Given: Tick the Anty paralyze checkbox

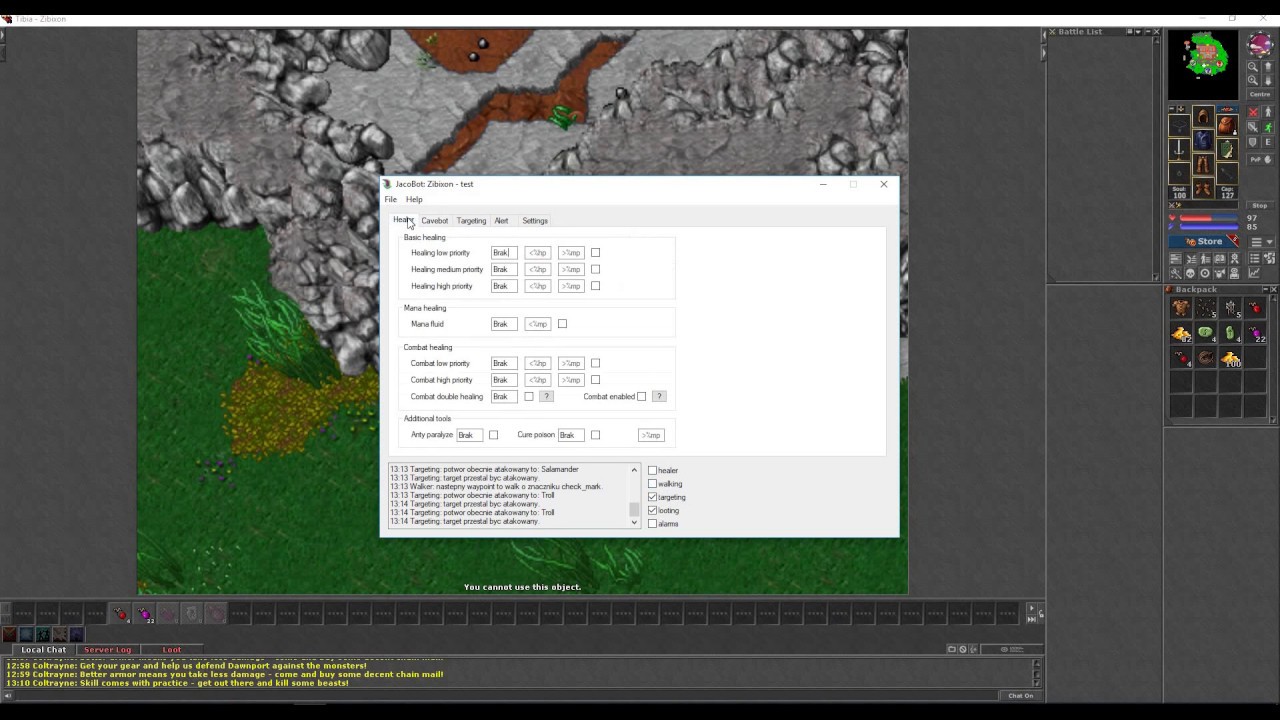Looking at the screenshot, I should point(493,435).
